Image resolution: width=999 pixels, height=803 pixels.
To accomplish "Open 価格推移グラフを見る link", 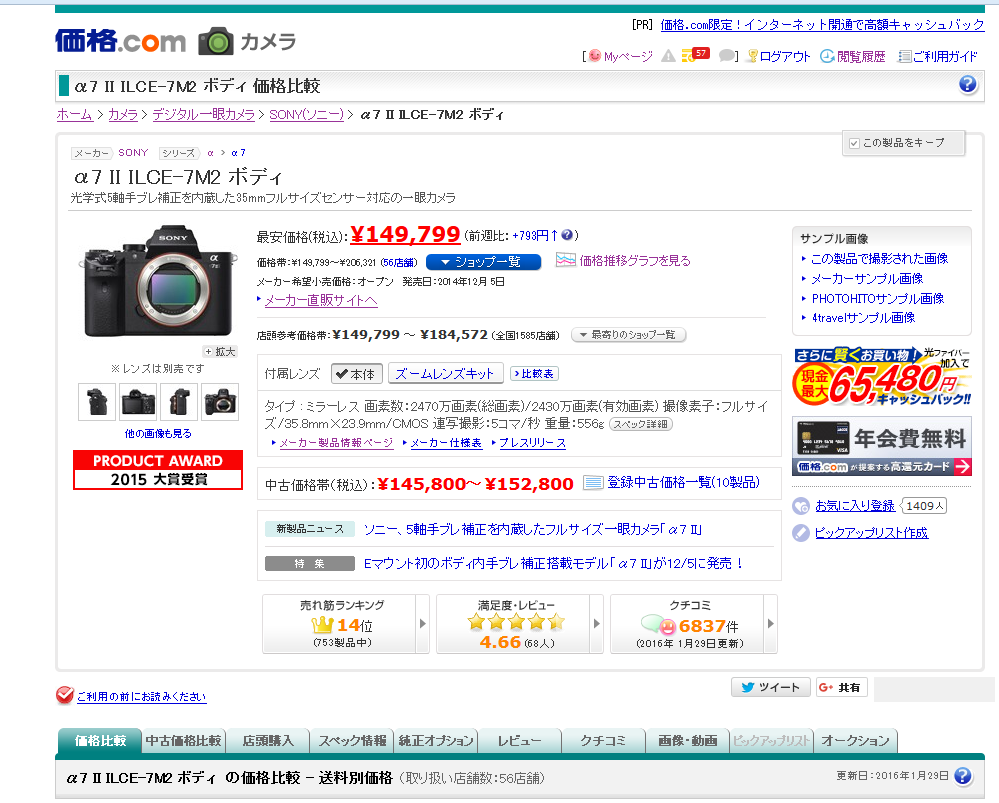I will point(635,261).
